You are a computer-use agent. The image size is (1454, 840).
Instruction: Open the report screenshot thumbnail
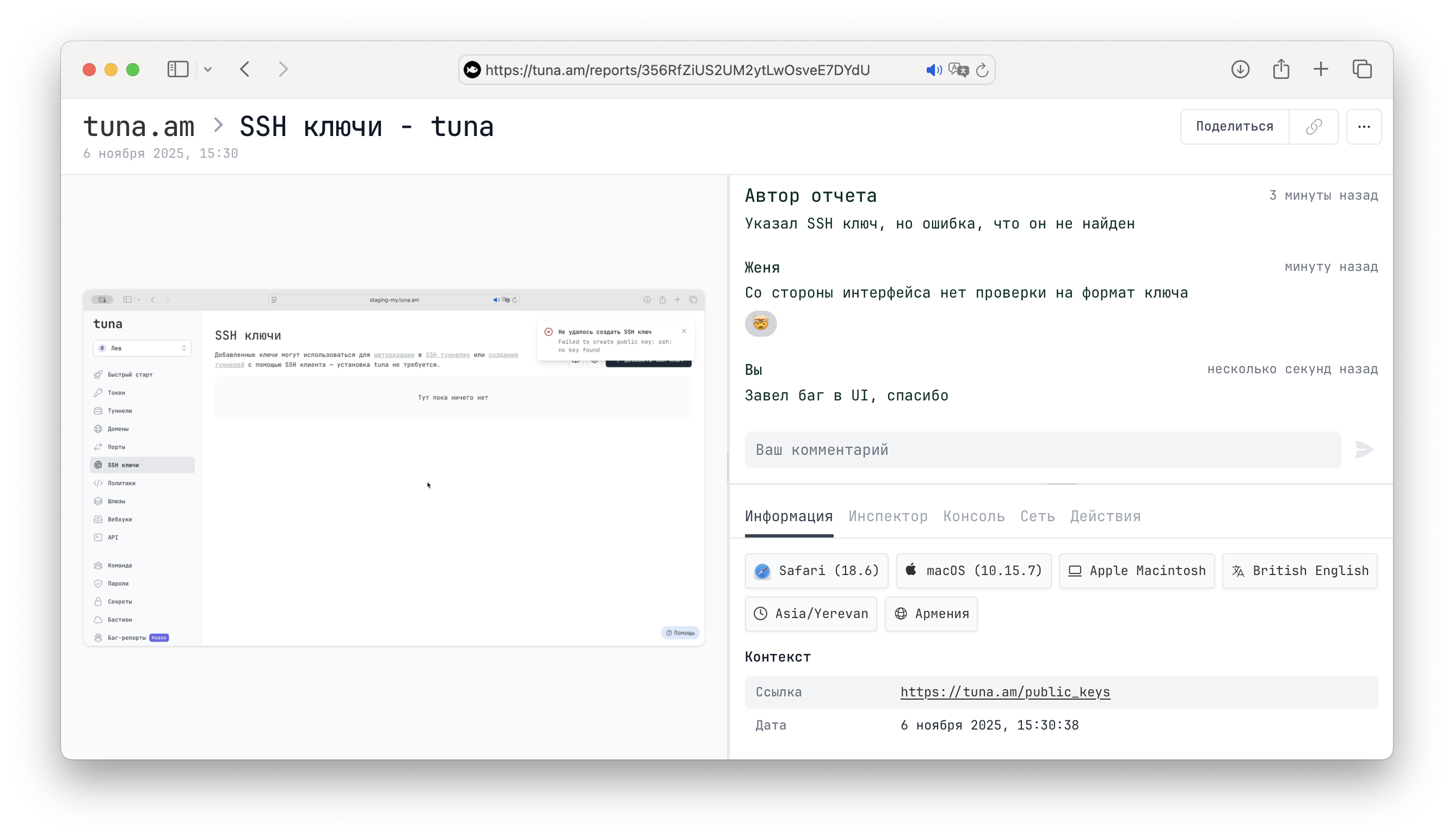coord(393,467)
